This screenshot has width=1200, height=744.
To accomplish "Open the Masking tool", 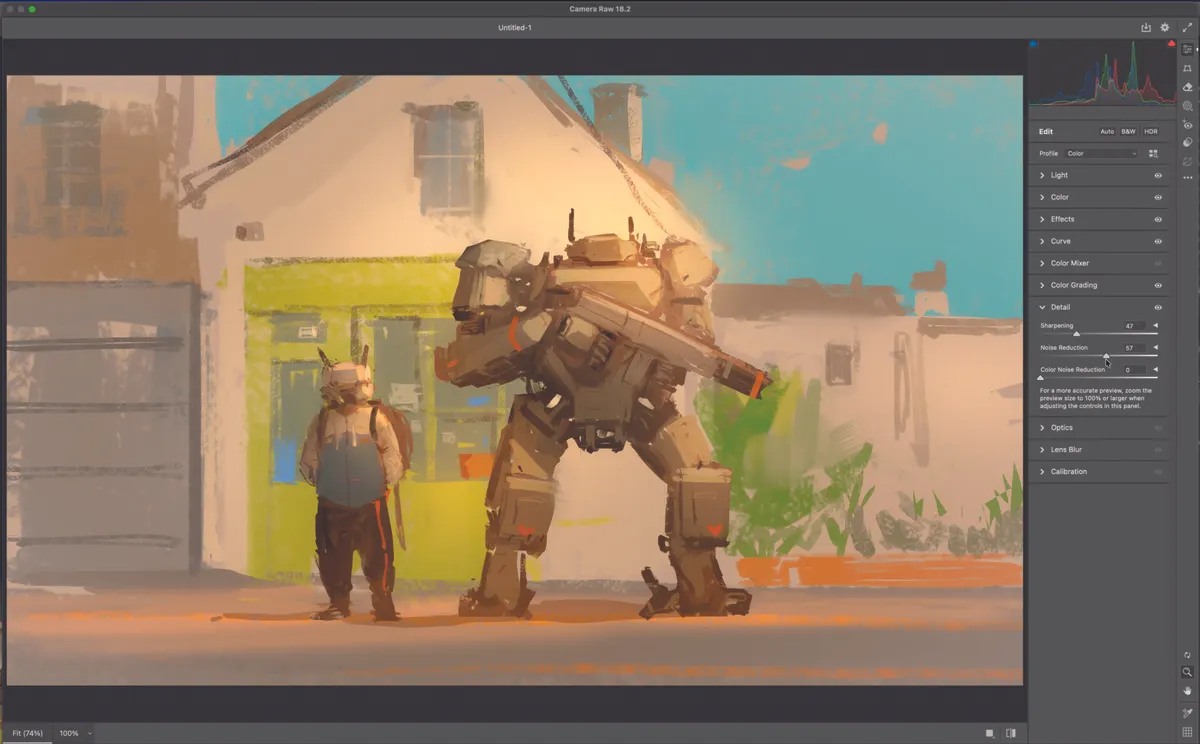I will pyautogui.click(x=1187, y=105).
